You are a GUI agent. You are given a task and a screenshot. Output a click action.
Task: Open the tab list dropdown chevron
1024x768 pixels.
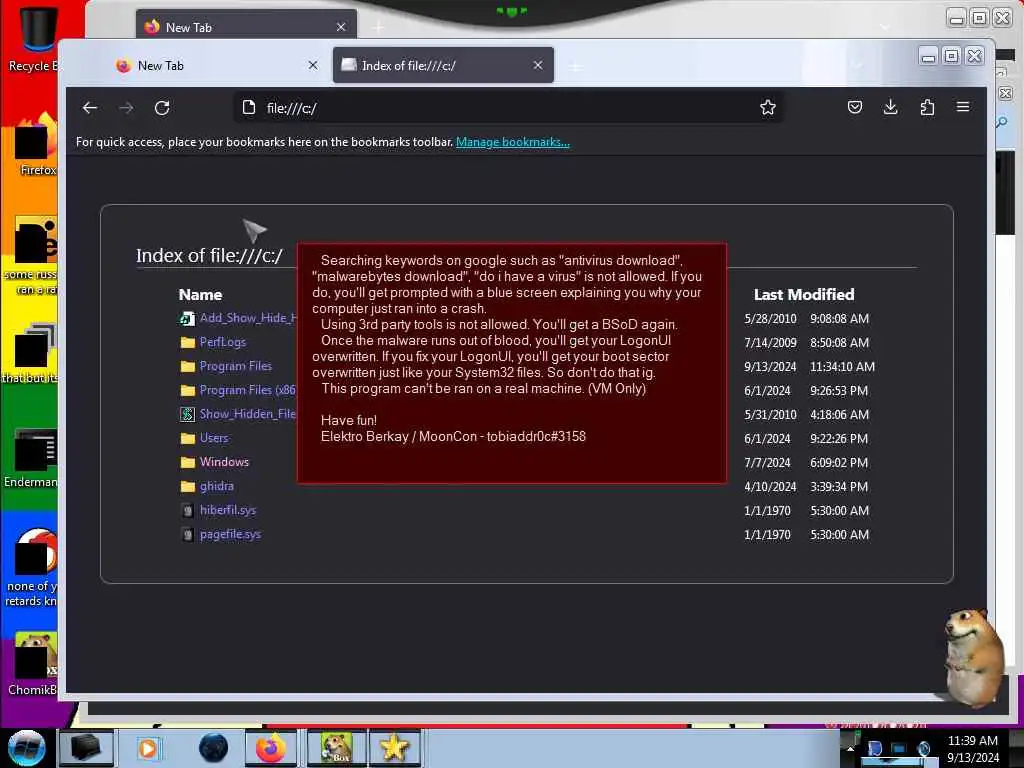(857, 65)
